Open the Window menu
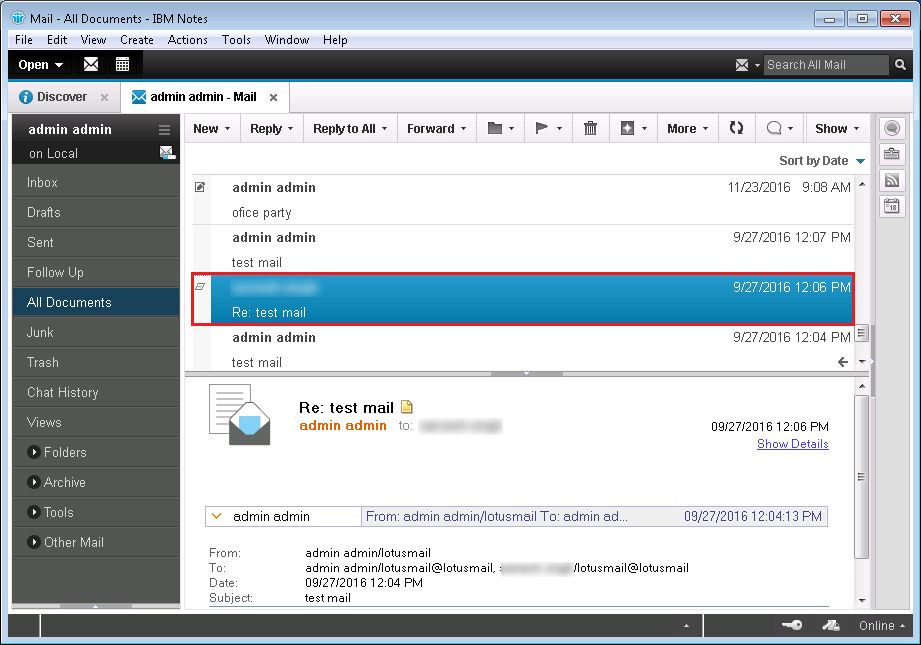This screenshot has height=645, width=921. pos(287,40)
